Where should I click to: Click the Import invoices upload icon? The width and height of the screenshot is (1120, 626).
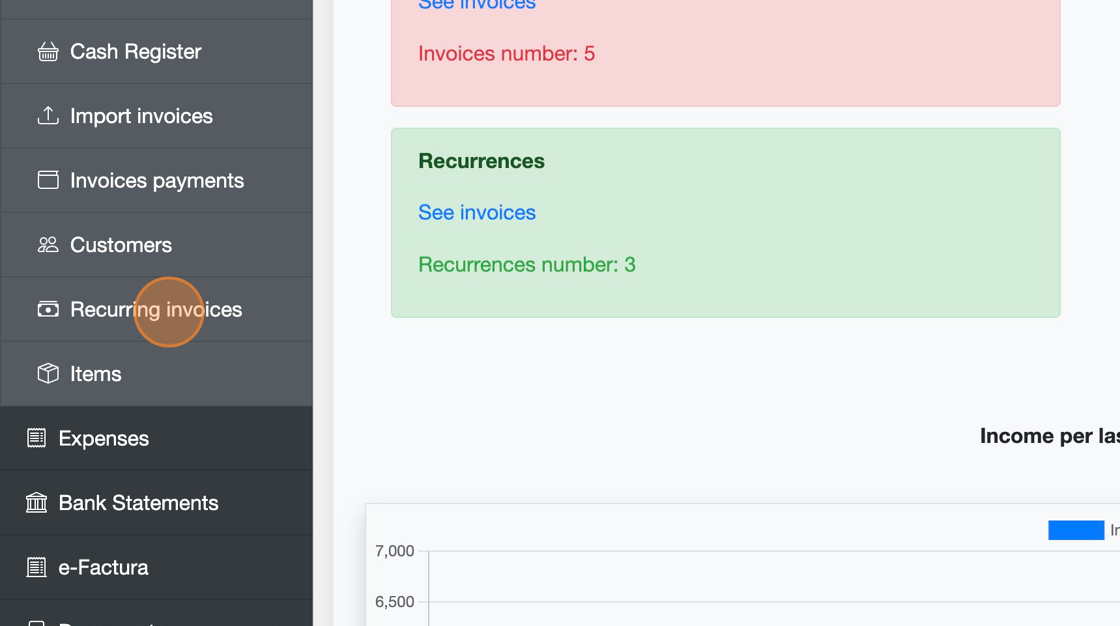point(48,116)
